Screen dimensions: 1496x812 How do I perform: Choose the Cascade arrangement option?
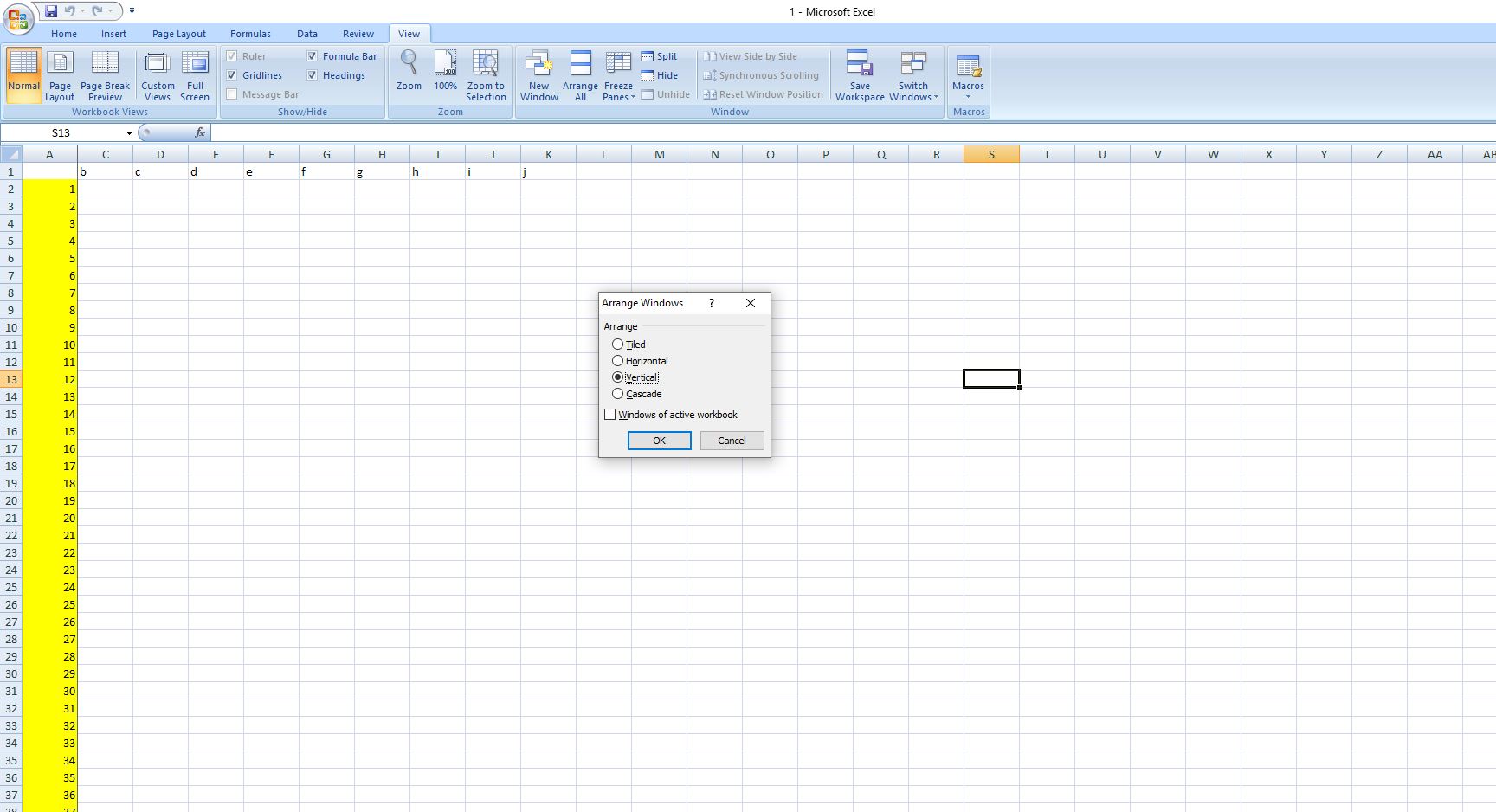pos(617,394)
